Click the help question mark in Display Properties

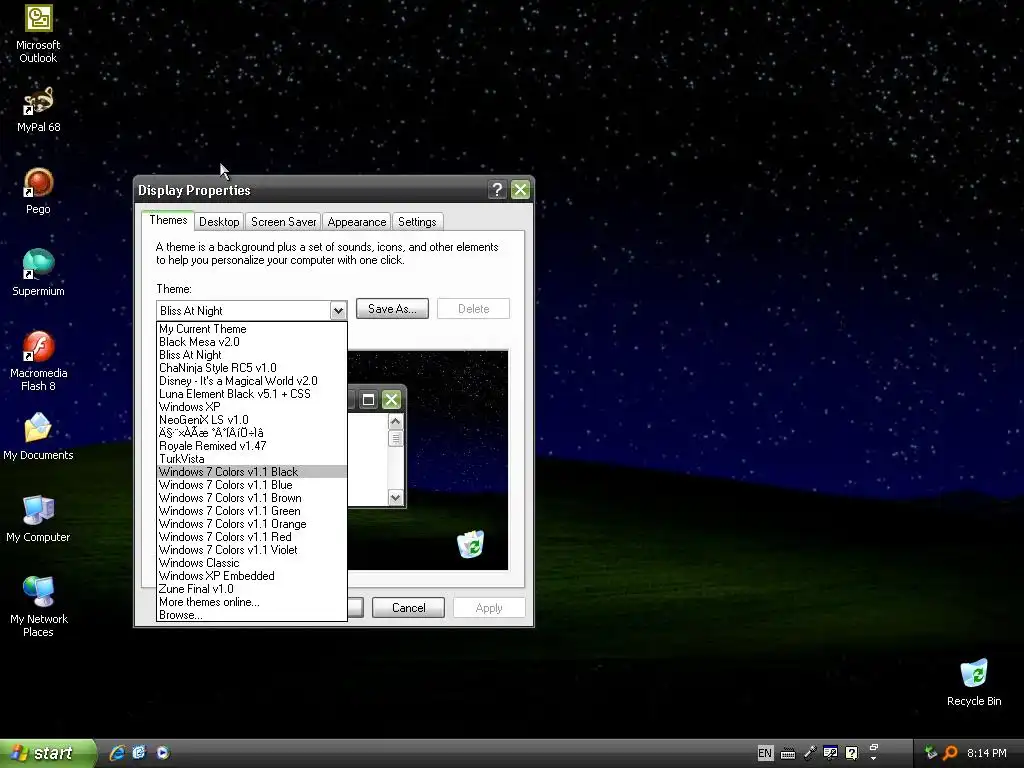pyautogui.click(x=497, y=189)
